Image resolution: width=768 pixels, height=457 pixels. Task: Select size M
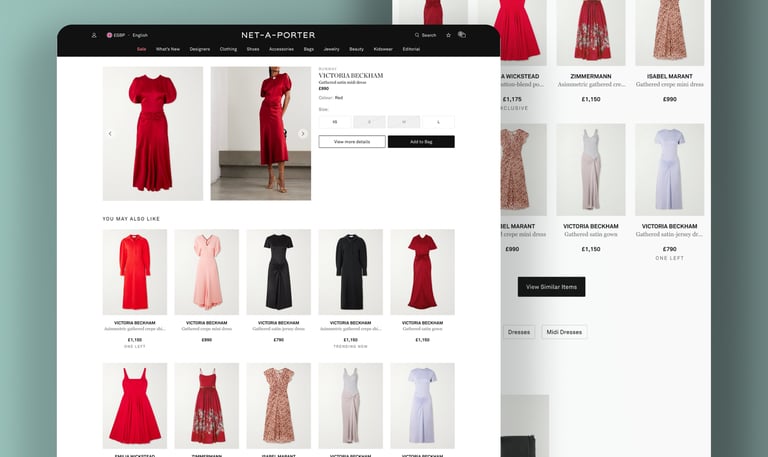click(x=404, y=122)
